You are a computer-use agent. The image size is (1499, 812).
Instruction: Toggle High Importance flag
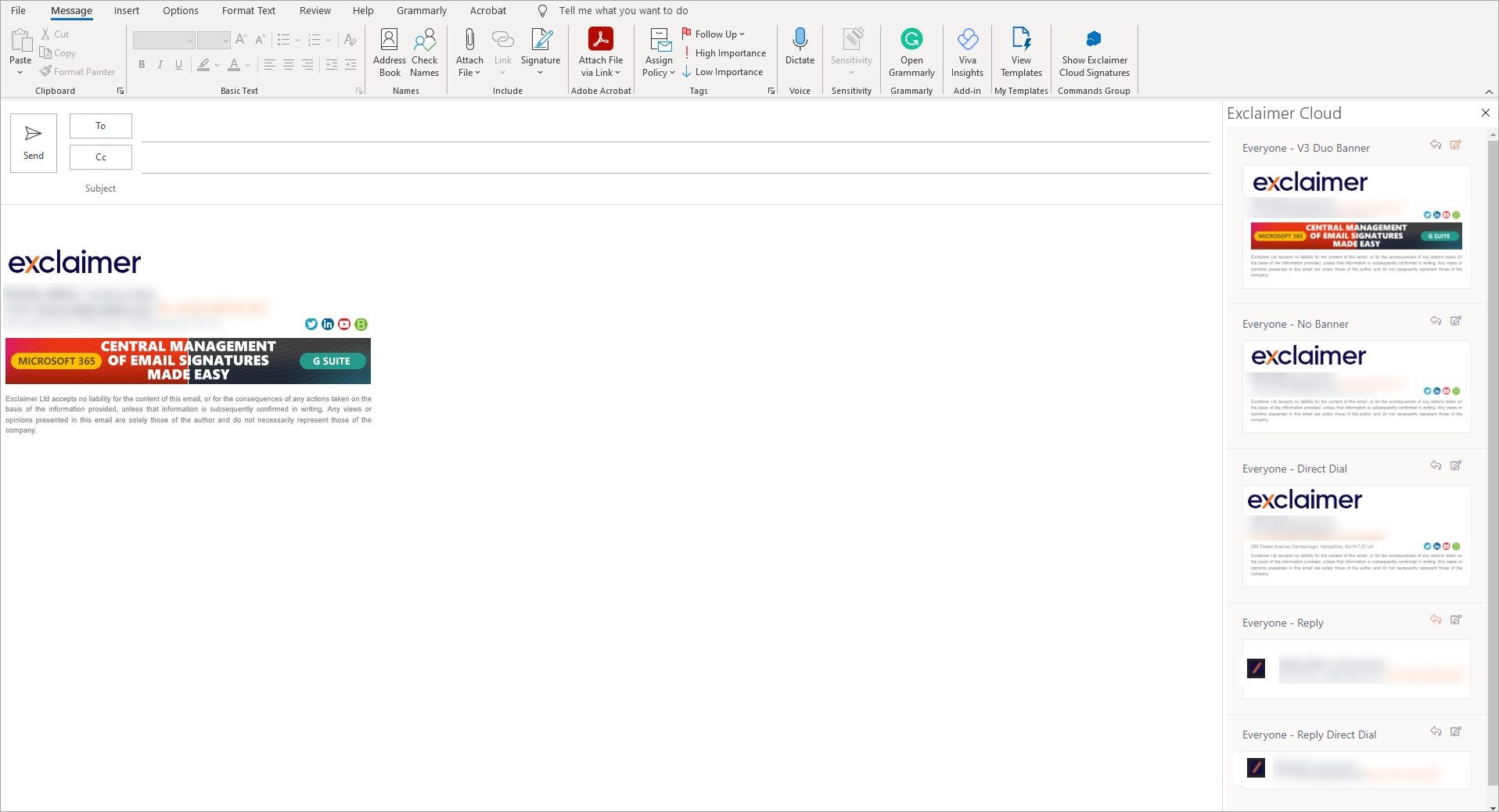click(724, 53)
